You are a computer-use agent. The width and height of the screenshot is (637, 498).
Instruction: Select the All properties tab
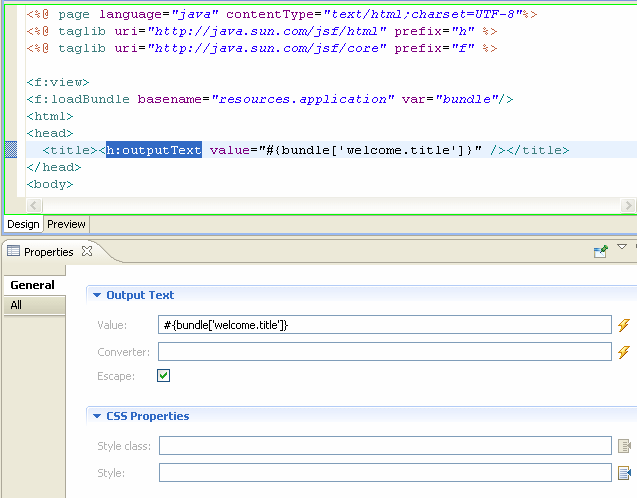(x=34, y=305)
